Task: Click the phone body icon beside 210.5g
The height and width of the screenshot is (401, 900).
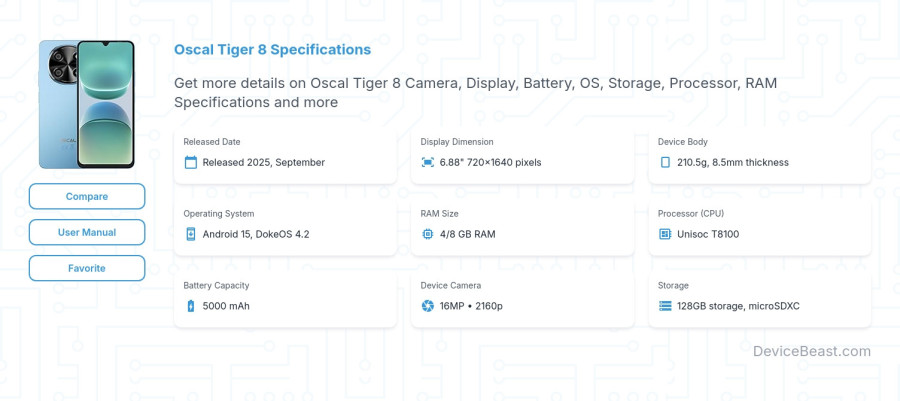Action: point(665,162)
